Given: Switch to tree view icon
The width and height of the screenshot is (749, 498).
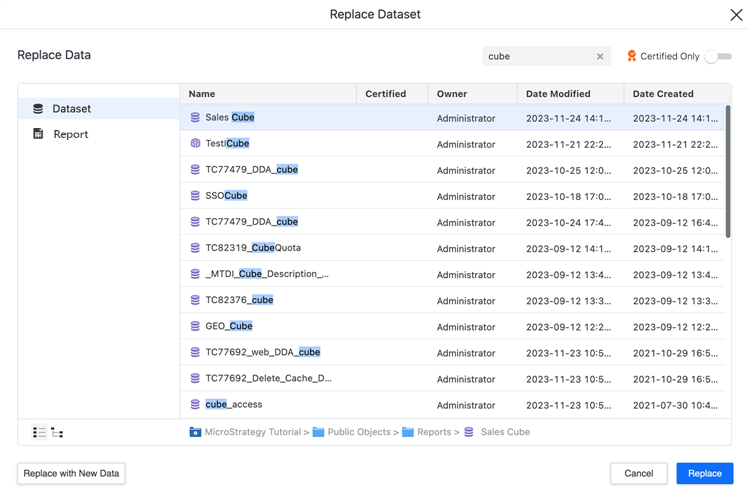Looking at the screenshot, I should (58, 432).
